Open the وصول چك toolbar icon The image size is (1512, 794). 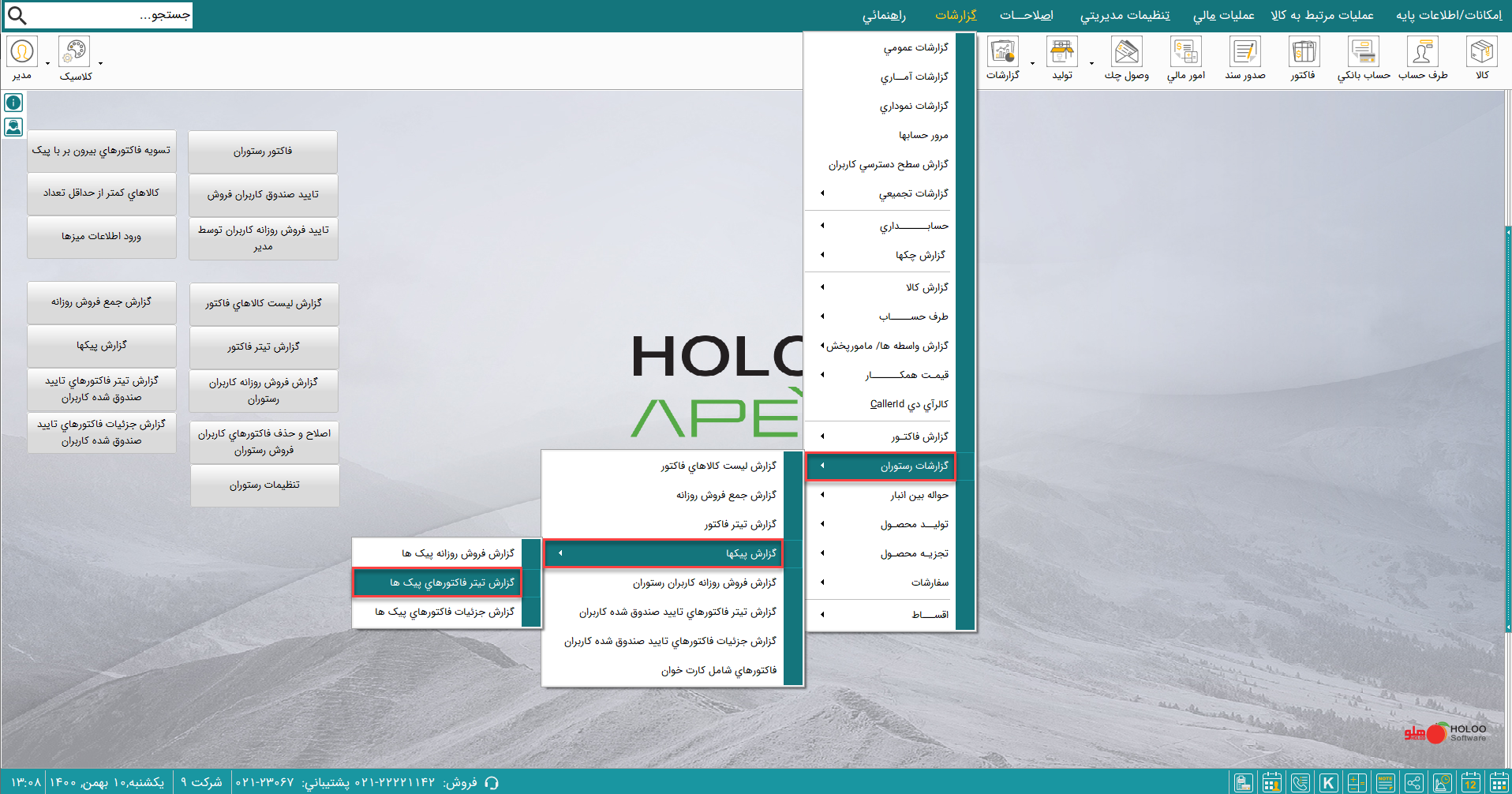pos(1126,52)
